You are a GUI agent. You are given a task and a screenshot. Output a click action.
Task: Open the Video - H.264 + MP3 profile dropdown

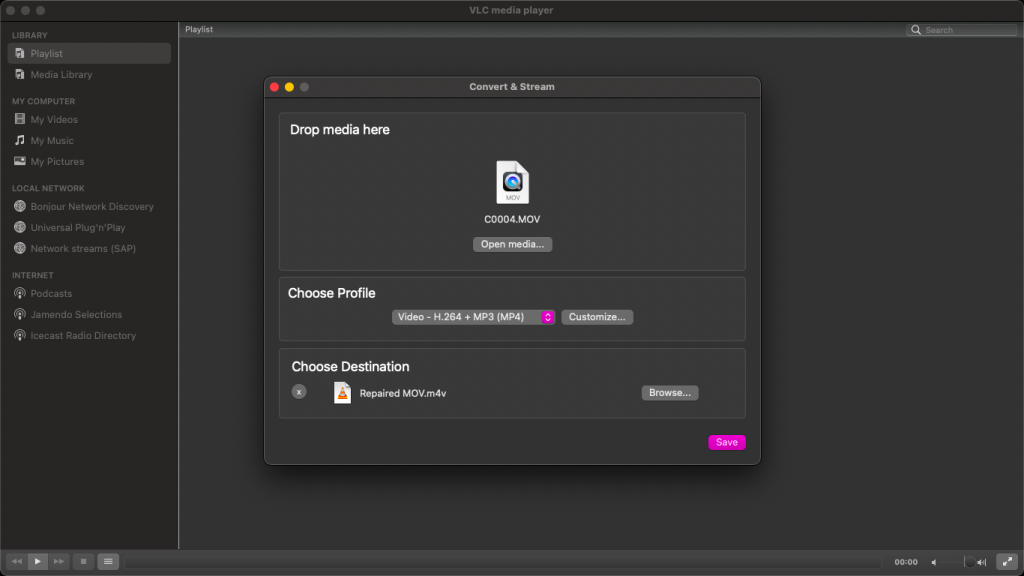click(x=473, y=317)
